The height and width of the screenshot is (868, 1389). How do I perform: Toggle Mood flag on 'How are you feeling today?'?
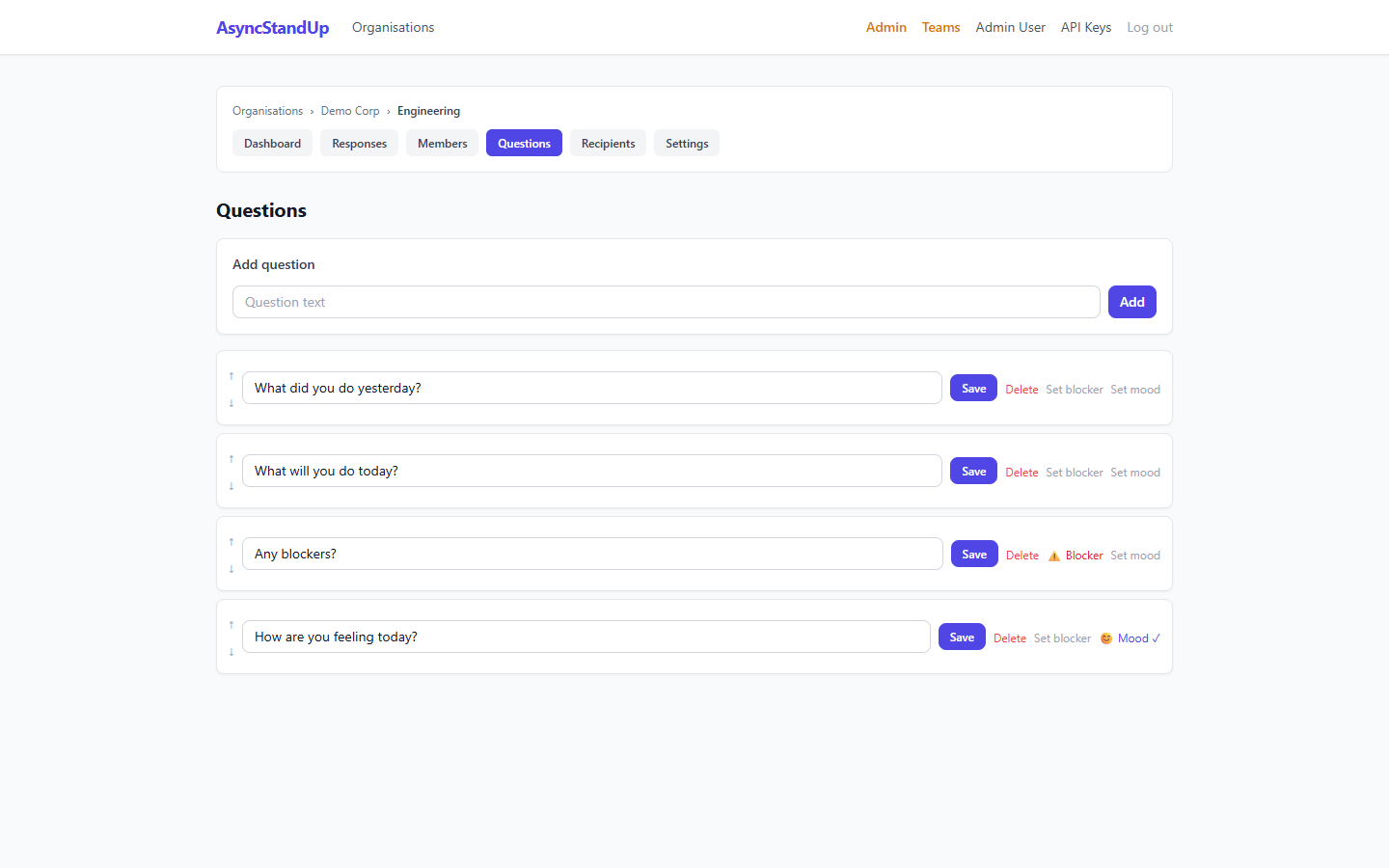[1130, 638]
